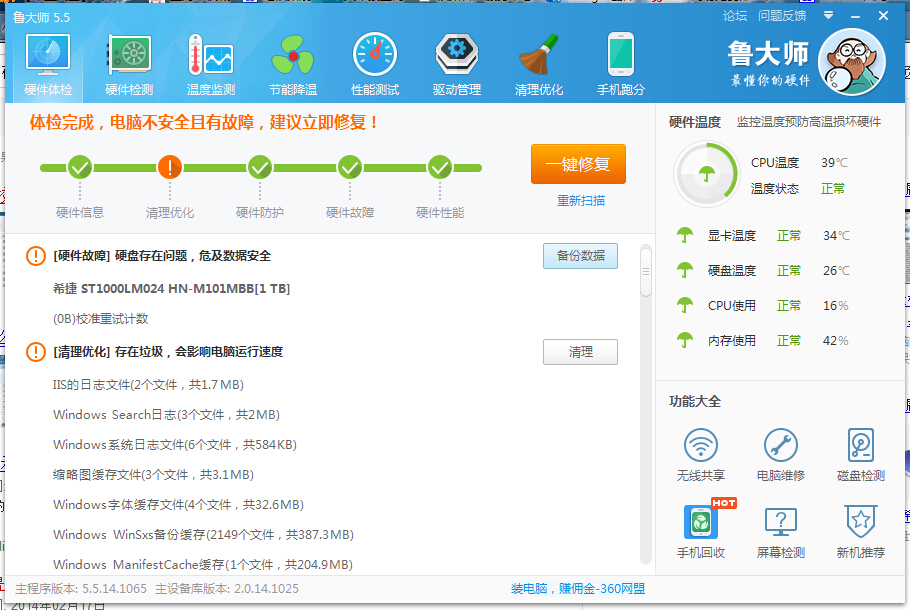Select the (0B)校准重试计数 entry
910x610 pixels.
pyautogui.click(x=100, y=319)
